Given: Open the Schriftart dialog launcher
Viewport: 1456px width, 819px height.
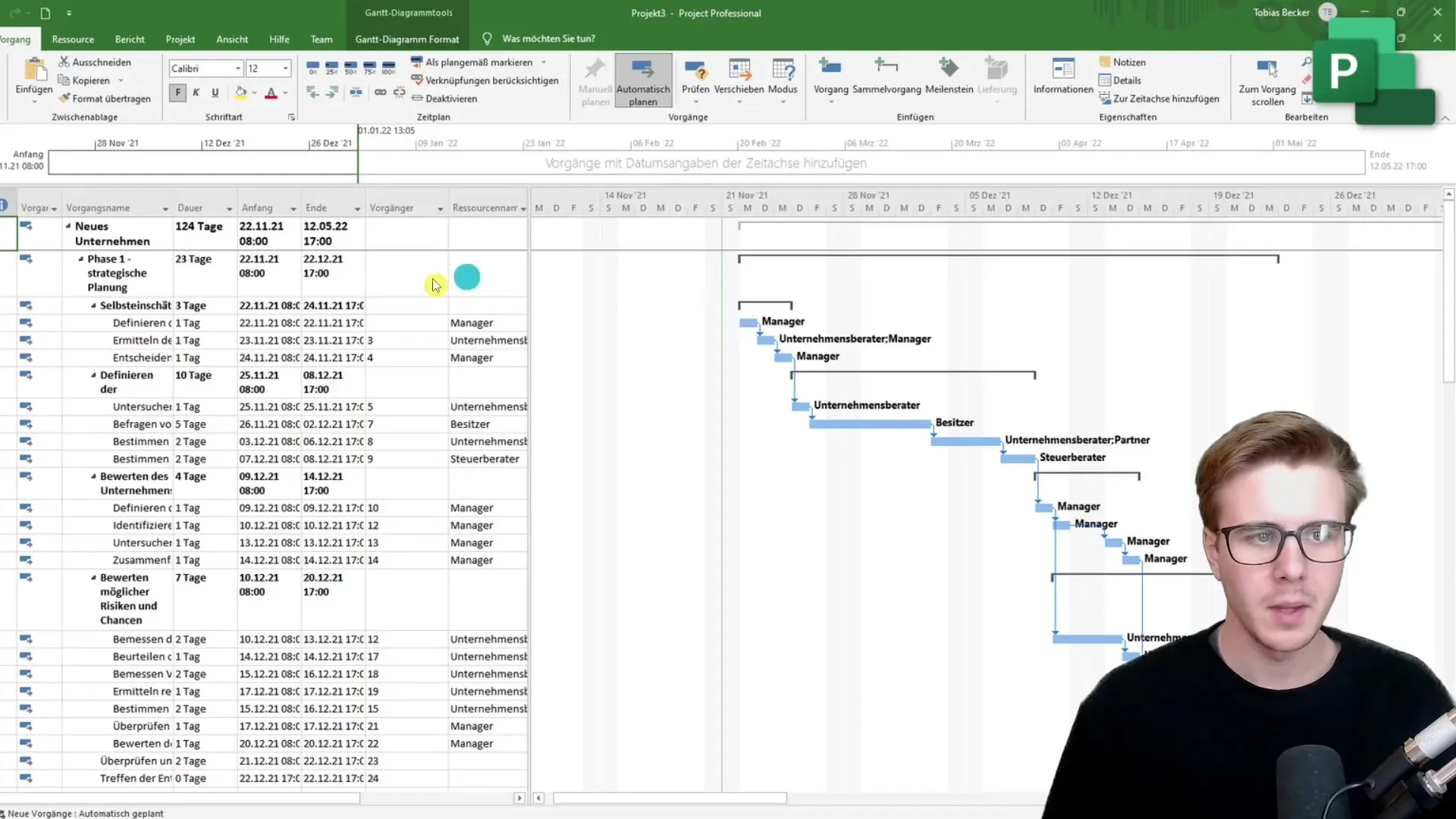Looking at the screenshot, I should point(291,118).
